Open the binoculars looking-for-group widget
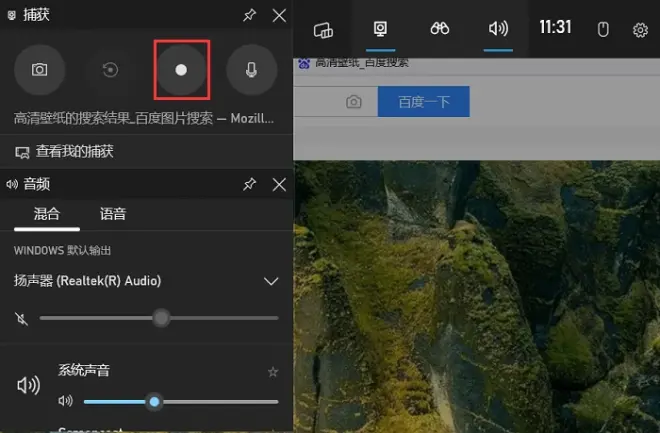The image size is (660, 433). click(x=439, y=29)
